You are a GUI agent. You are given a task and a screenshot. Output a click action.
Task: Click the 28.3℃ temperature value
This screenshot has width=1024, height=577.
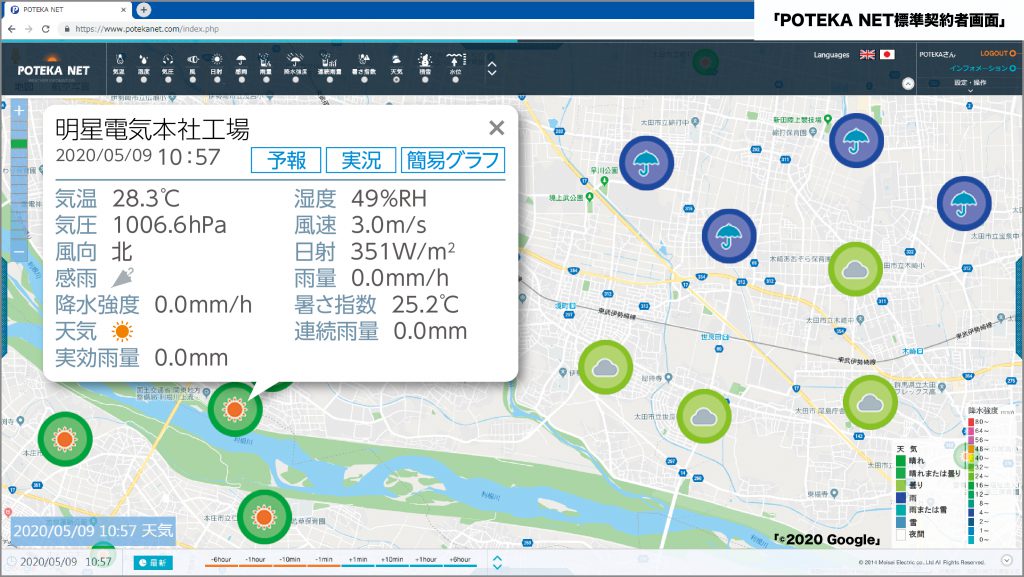146,198
